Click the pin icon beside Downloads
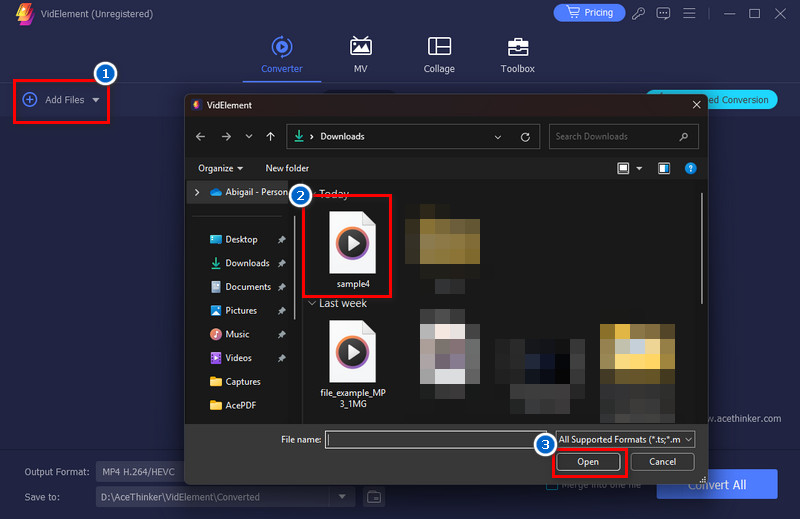 tap(282, 263)
